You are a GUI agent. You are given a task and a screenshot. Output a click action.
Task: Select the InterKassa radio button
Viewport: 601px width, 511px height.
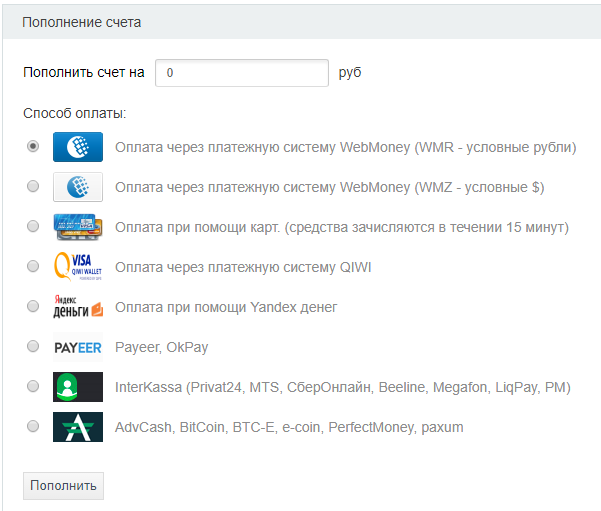[x=33, y=386]
